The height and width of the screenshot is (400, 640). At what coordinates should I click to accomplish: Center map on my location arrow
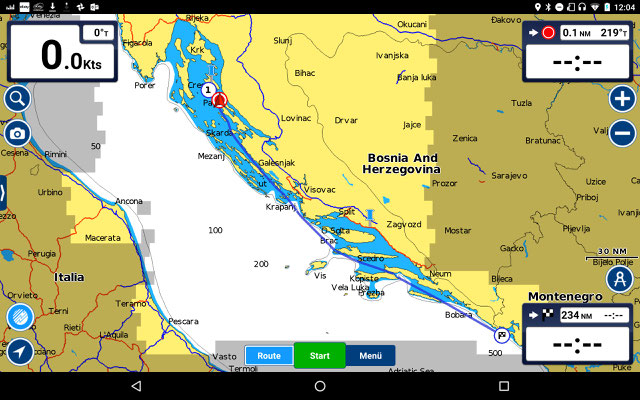pos(20,351)
